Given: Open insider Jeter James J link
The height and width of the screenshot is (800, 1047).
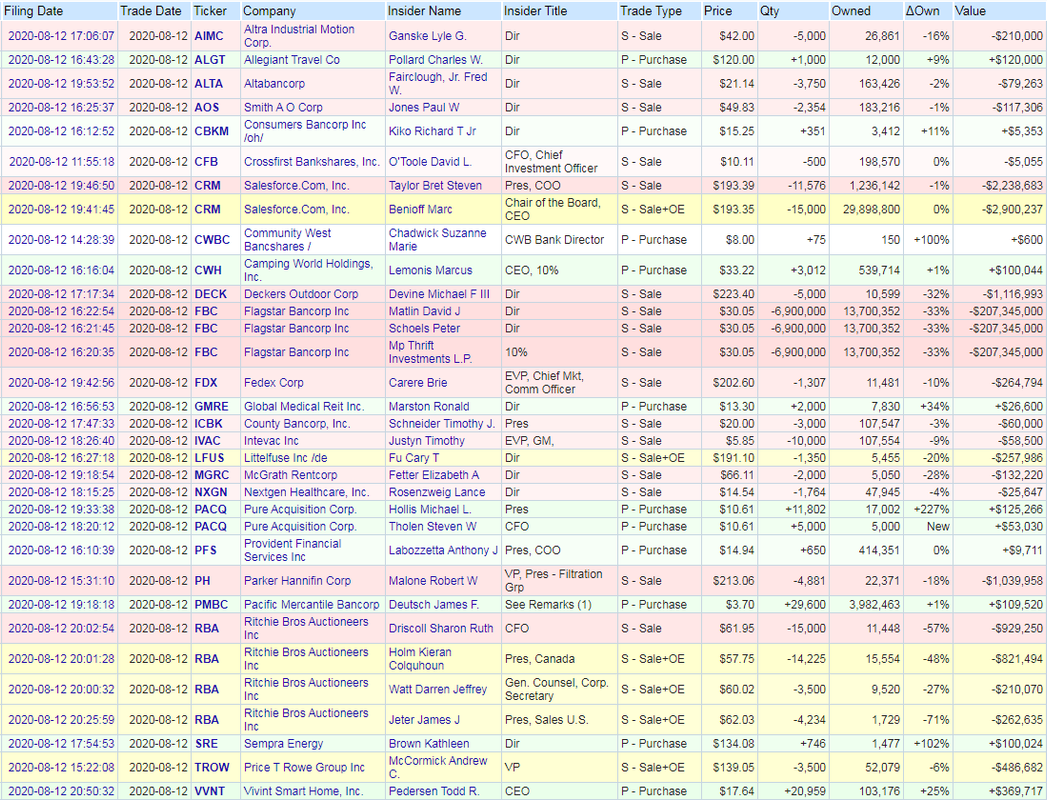Looking at the screenshot, I should pyautogui.click(x=424, y=721).
